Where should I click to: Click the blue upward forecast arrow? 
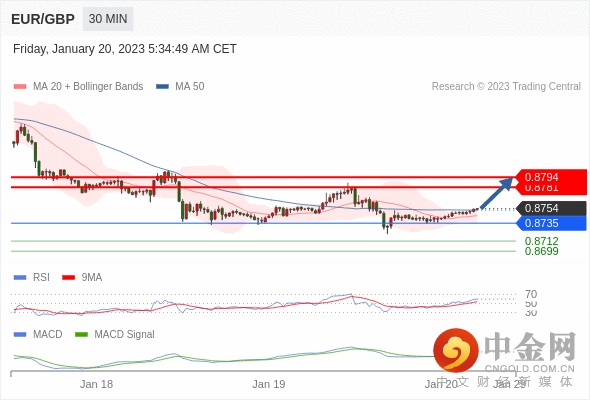pyautogui.click(x=496, y=193)
